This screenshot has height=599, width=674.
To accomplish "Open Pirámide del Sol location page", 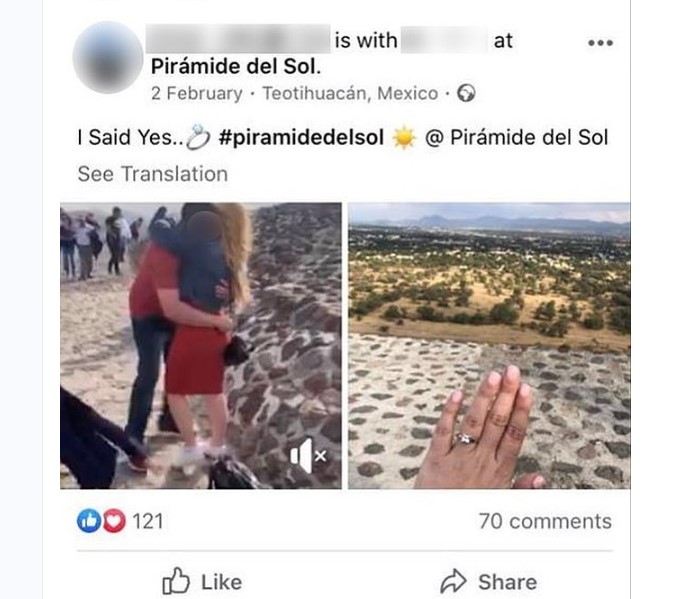I will [236, 67].
